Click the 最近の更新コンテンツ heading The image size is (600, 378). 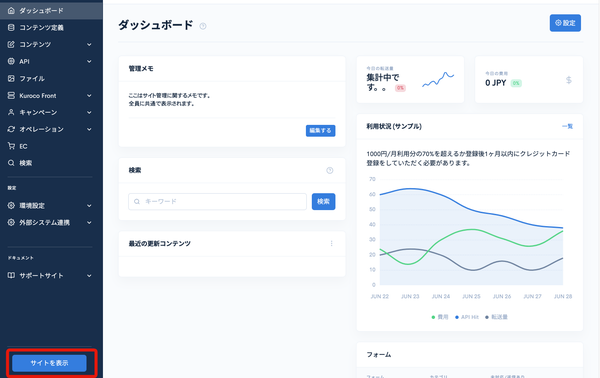tap(160, 243)
